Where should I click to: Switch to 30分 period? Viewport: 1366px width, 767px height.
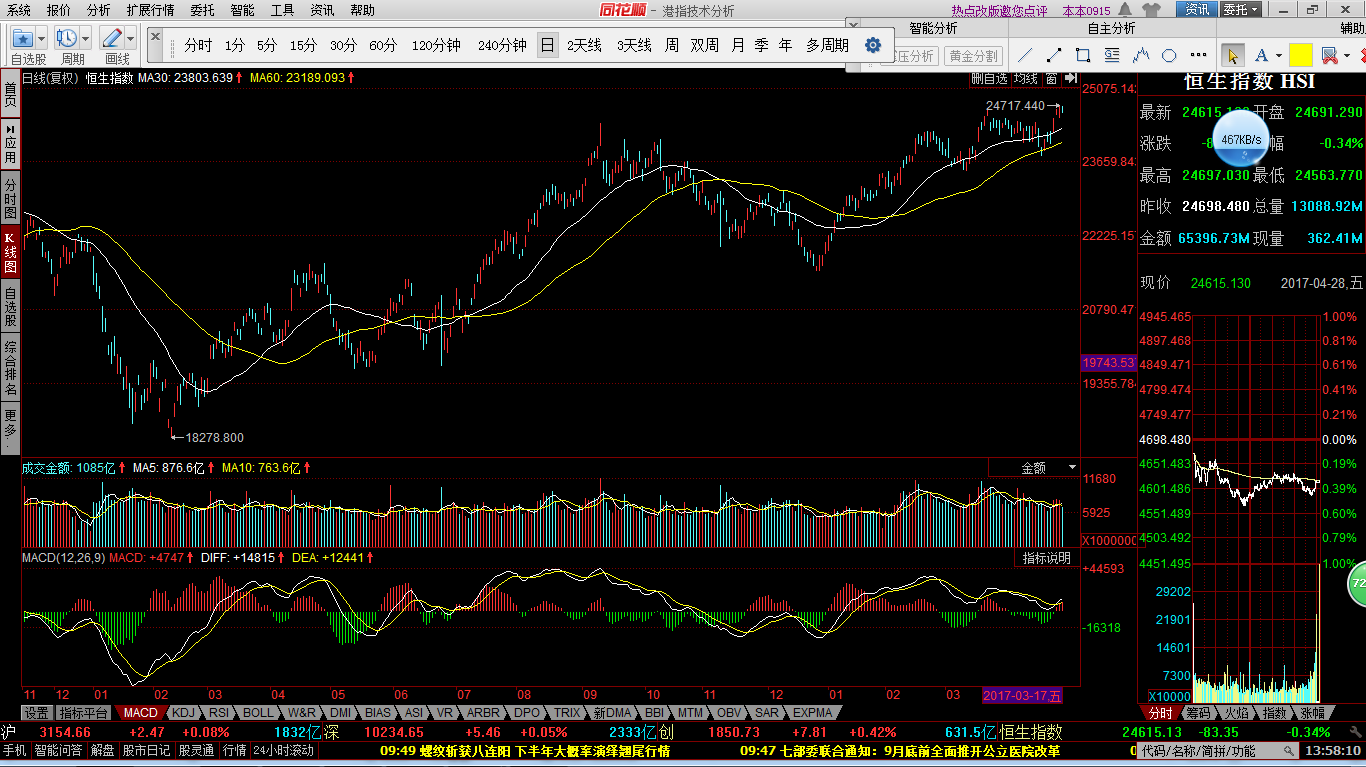coord(343,45)
